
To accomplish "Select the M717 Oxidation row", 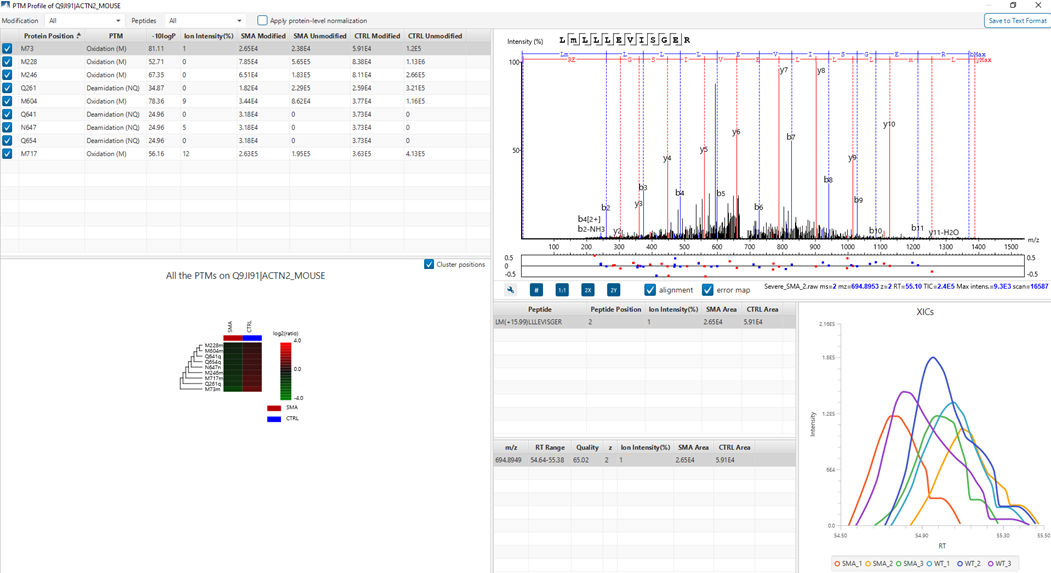I will (245, 153).
